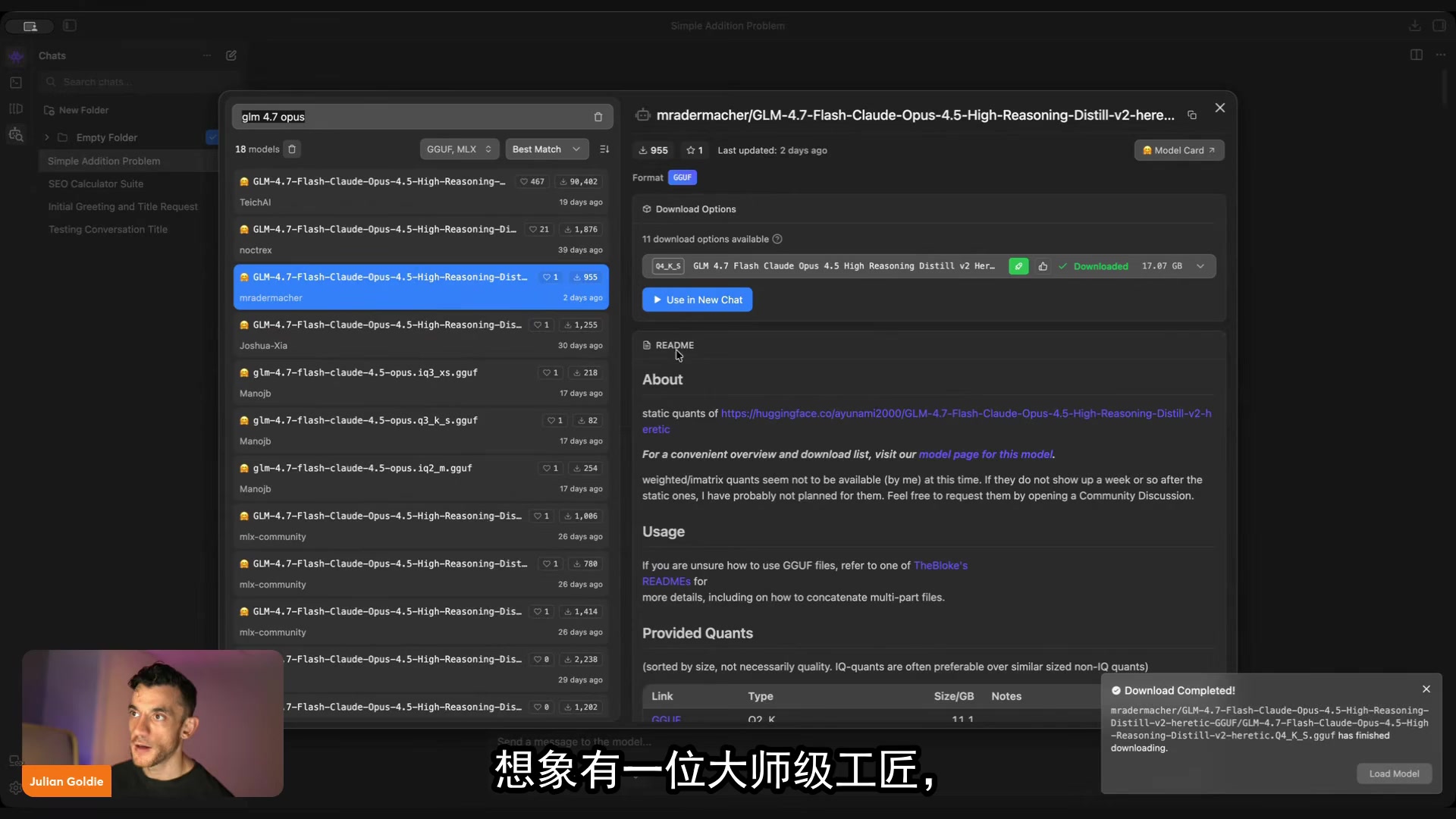The image size is (1456, 819).
Task: Toggle the Empty Folder blue checkbox
Action: click(x=212, y=137)
